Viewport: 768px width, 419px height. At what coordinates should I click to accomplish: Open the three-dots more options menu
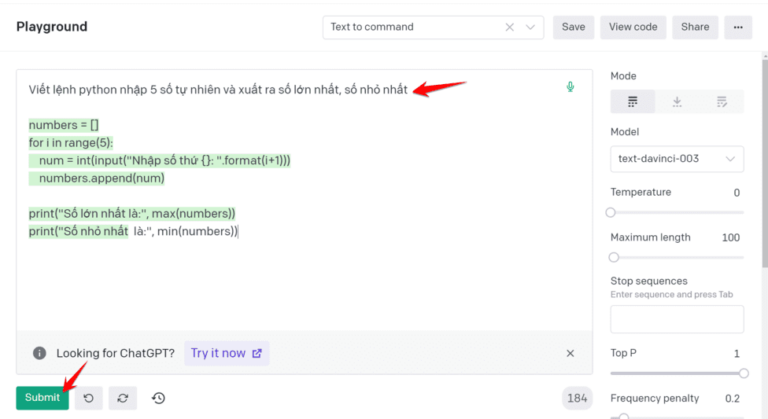tap(738, 27)
